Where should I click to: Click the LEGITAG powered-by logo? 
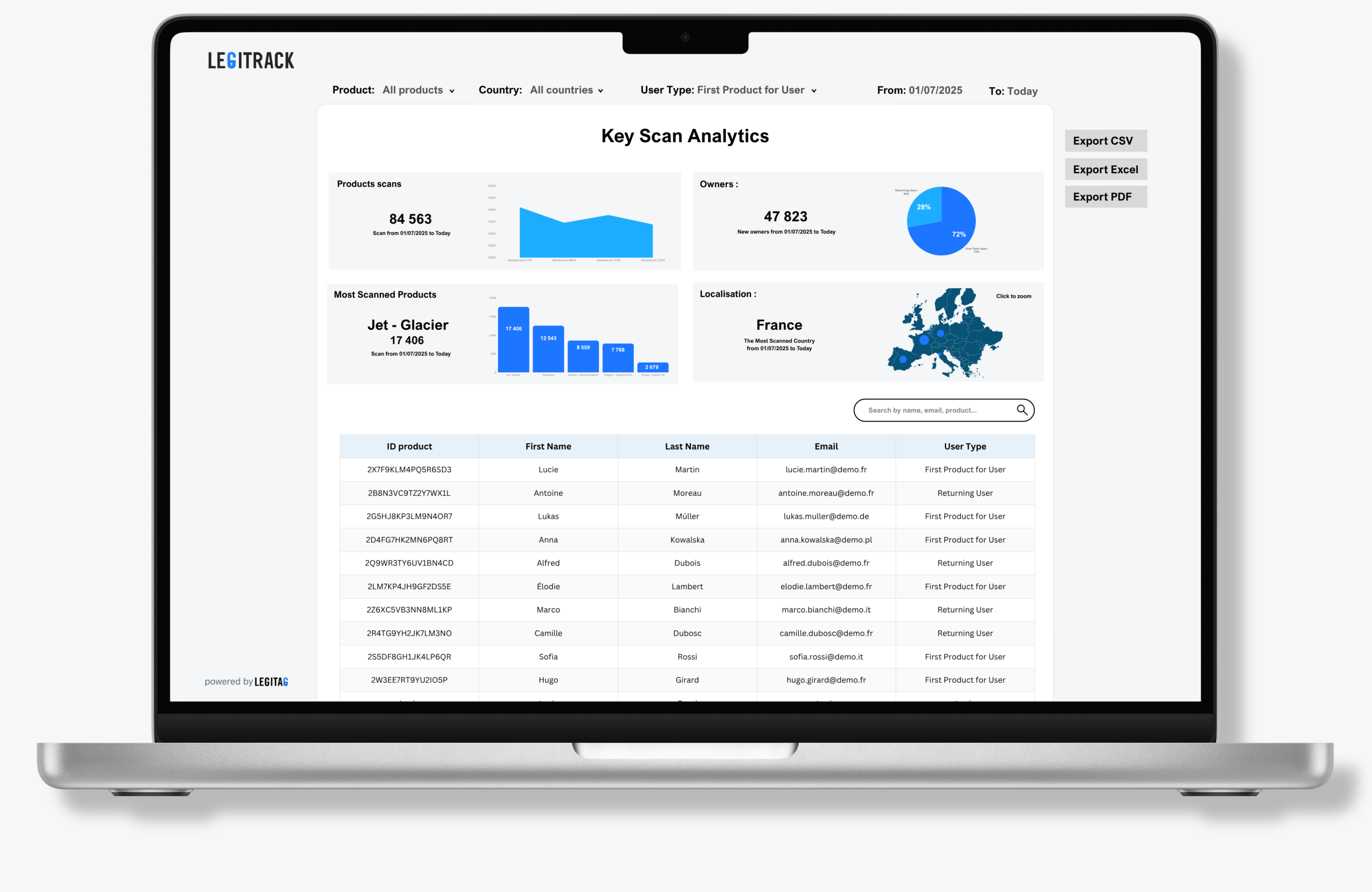[271, 682]
